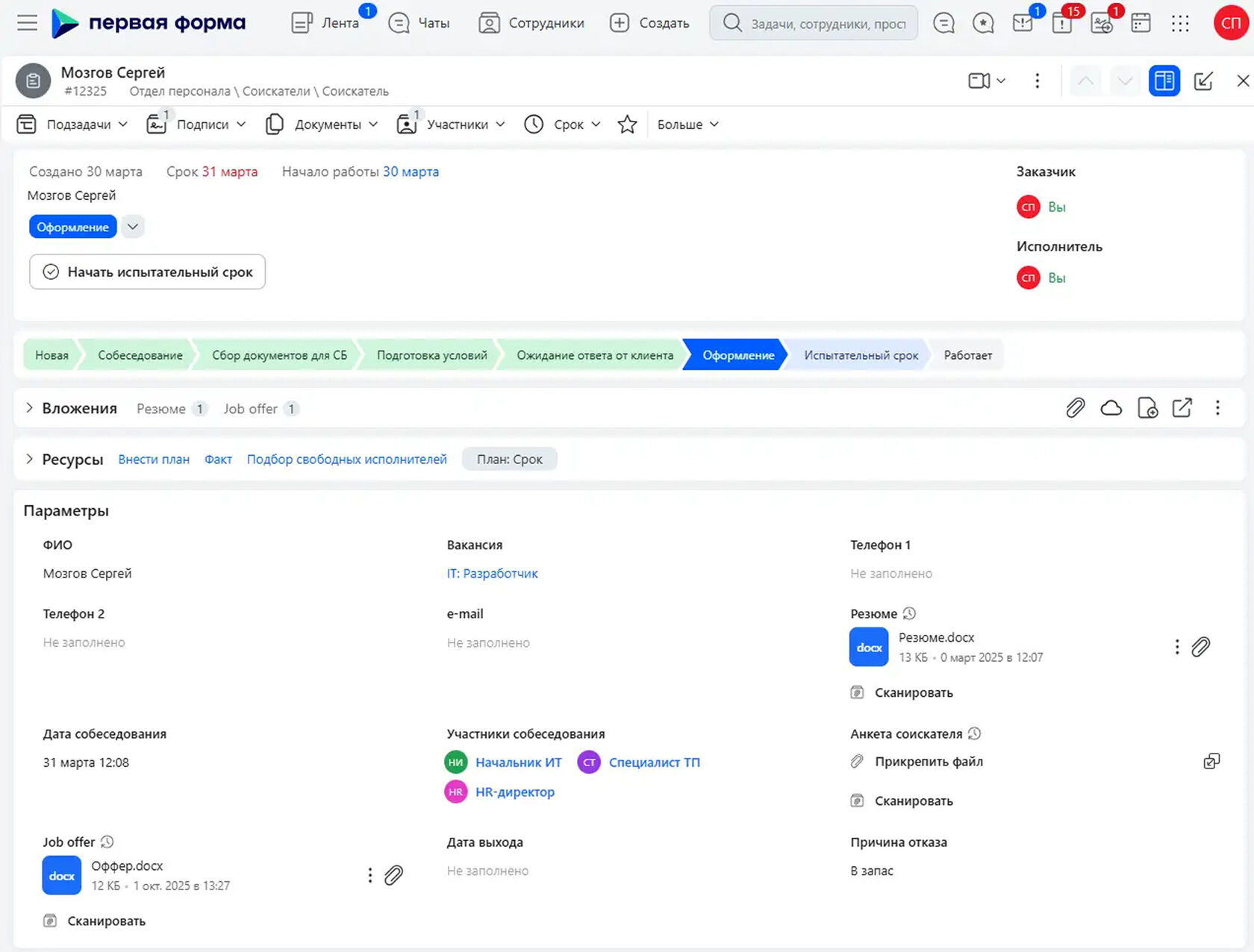Expand the Документы dropdown

(322, 125)
